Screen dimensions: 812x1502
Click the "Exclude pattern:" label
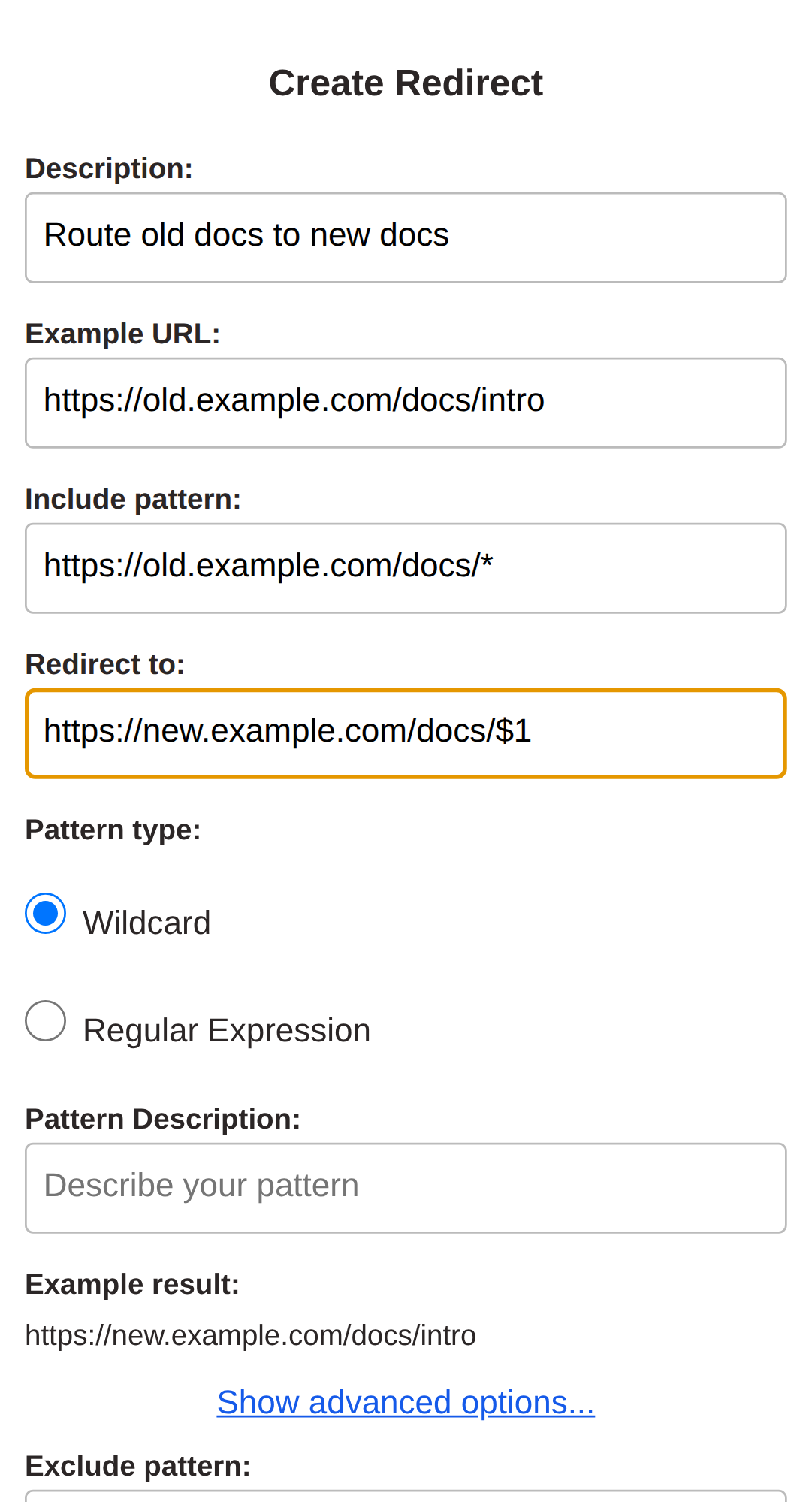coord(137,1466)
